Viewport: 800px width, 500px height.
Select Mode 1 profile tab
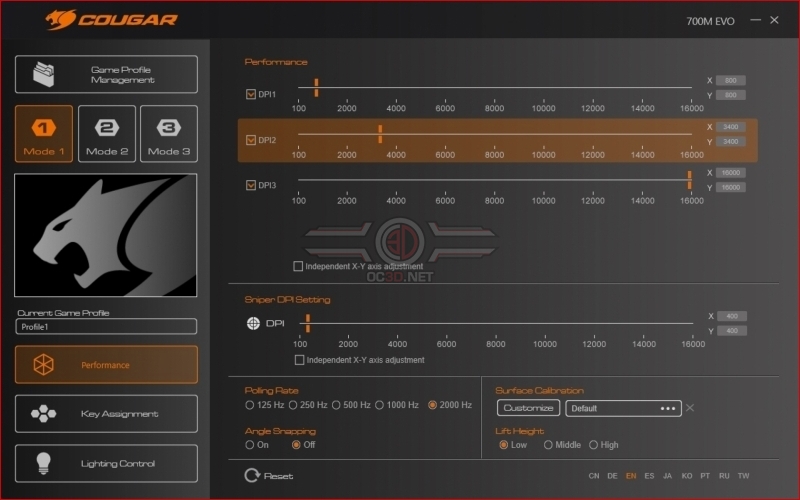pos(44,134)
